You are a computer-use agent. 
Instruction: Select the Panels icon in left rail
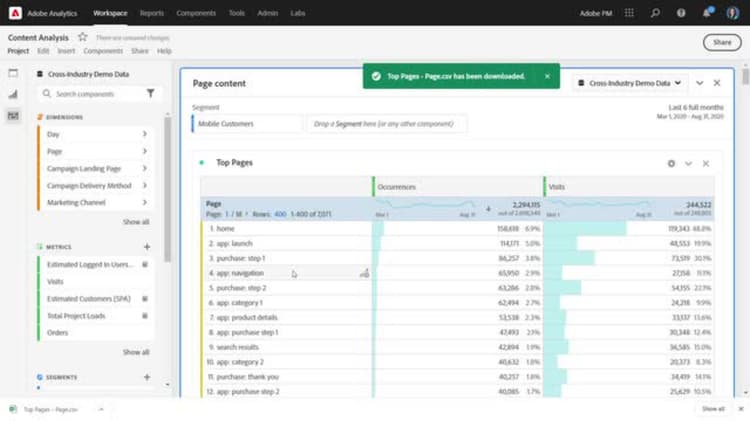point(13,73)
